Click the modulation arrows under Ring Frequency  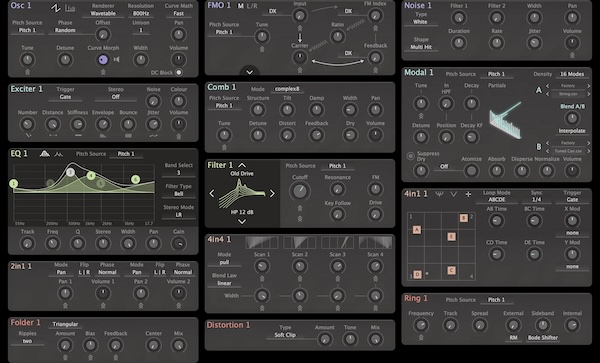pos(421,337)
